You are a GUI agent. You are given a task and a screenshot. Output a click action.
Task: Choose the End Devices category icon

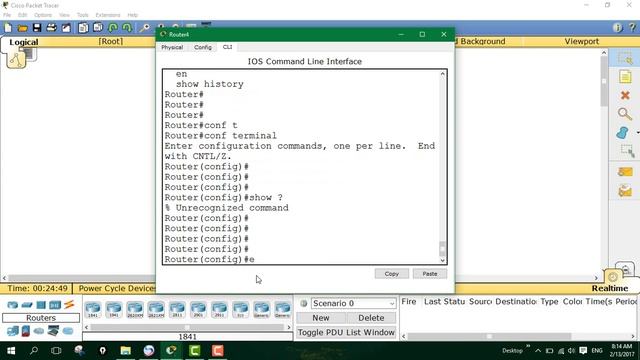(13, 331)
